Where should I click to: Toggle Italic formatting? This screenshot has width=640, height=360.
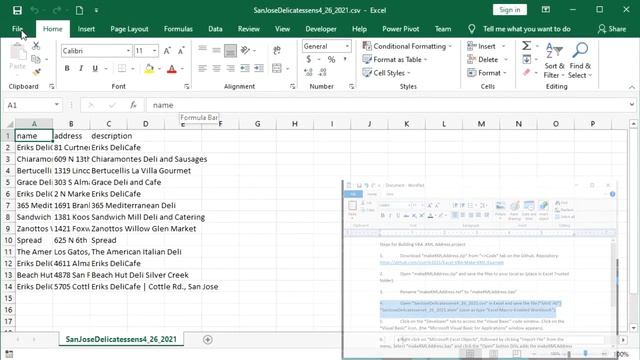coord(81,68)
